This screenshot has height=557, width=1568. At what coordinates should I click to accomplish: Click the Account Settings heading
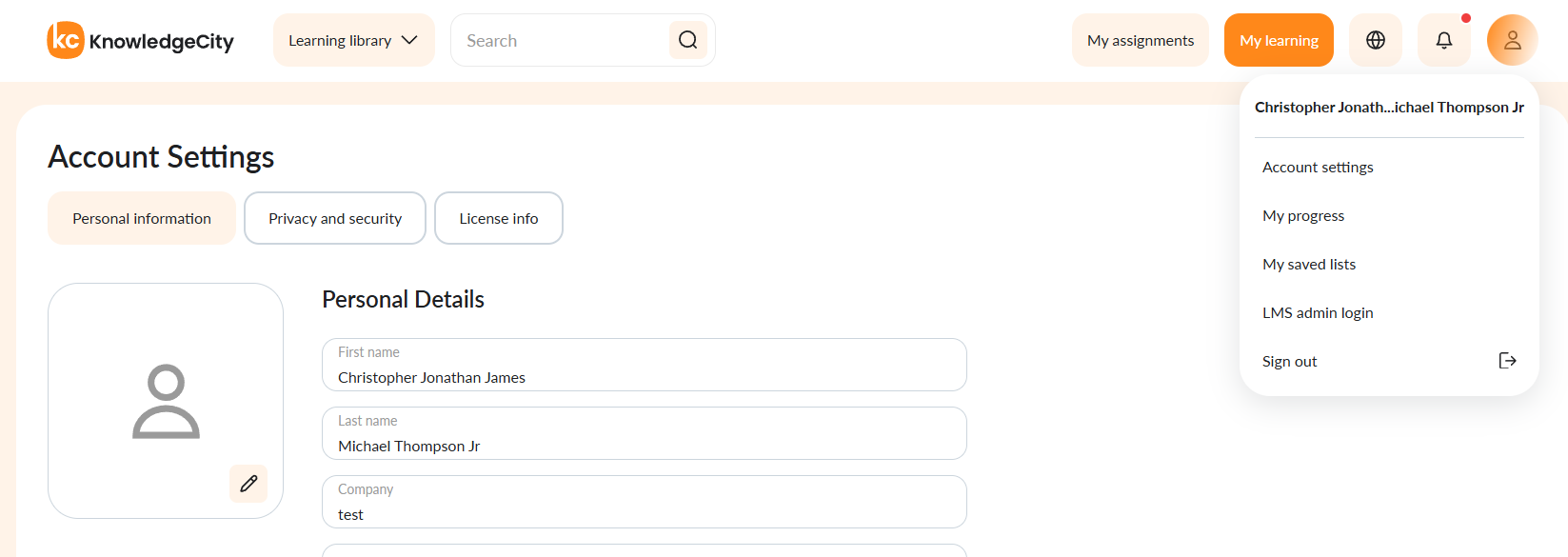161,157
